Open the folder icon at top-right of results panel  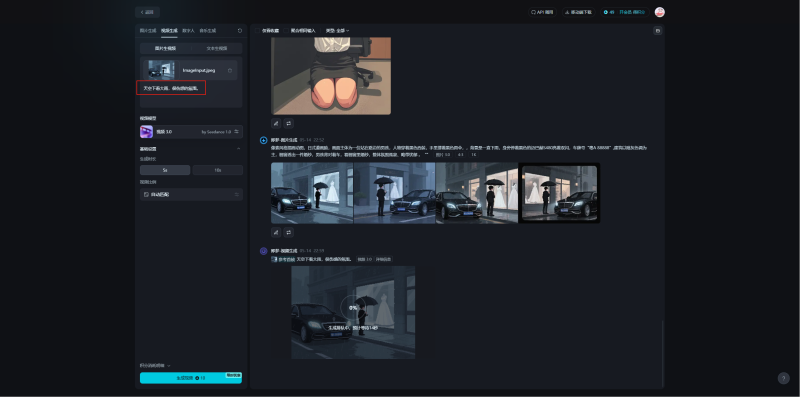point(658,31)
